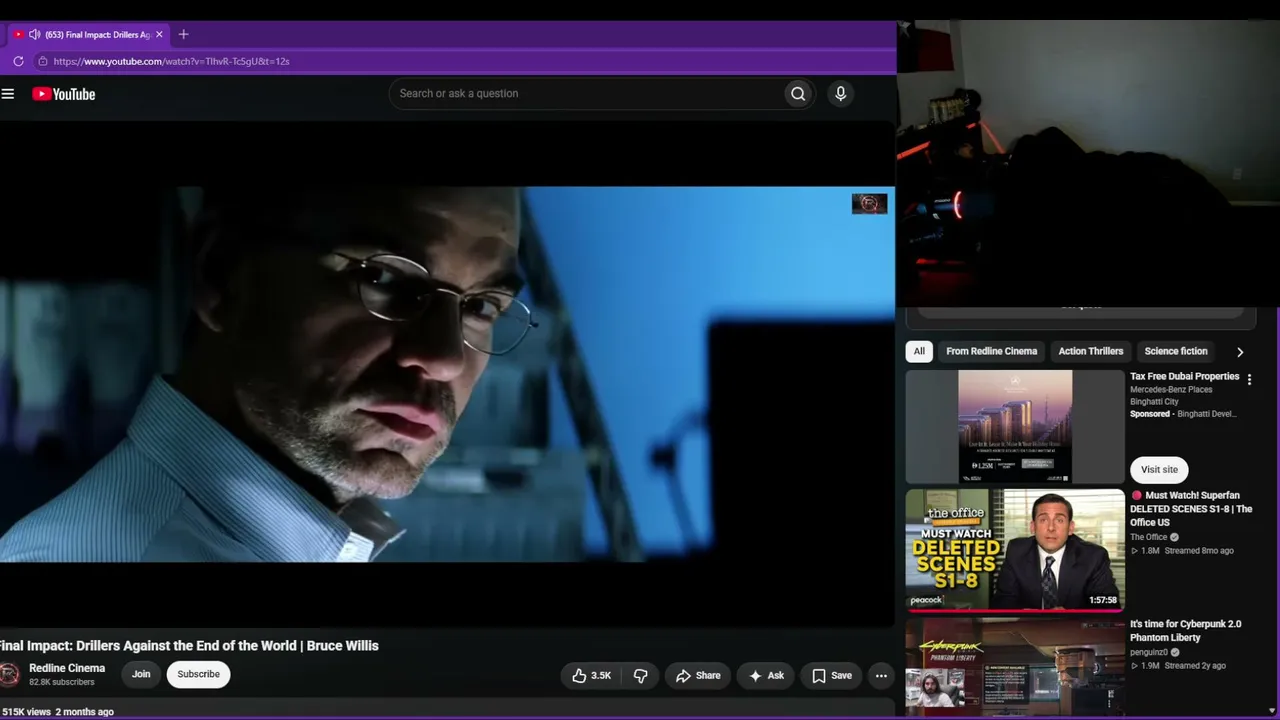Subscribe to Redline Cinema
This screenshot has width=1280, height=720.
(x=199, y=674)
